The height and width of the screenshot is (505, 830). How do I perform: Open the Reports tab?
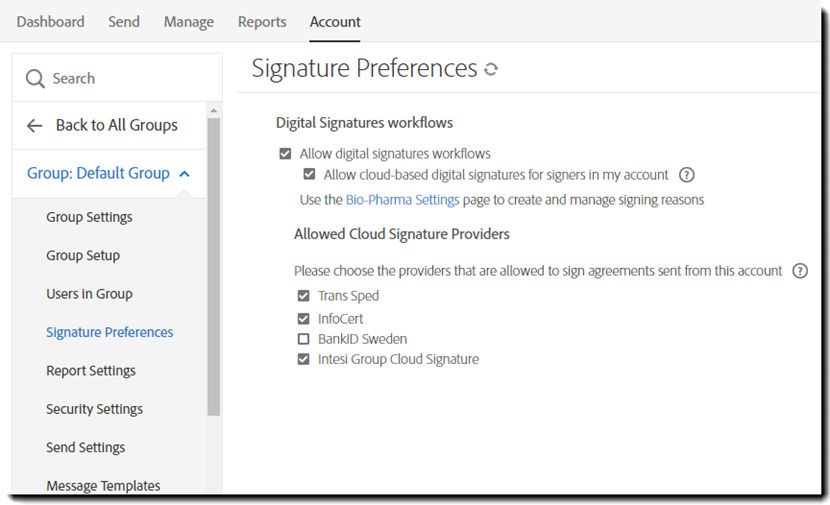(x=262, y=22)
